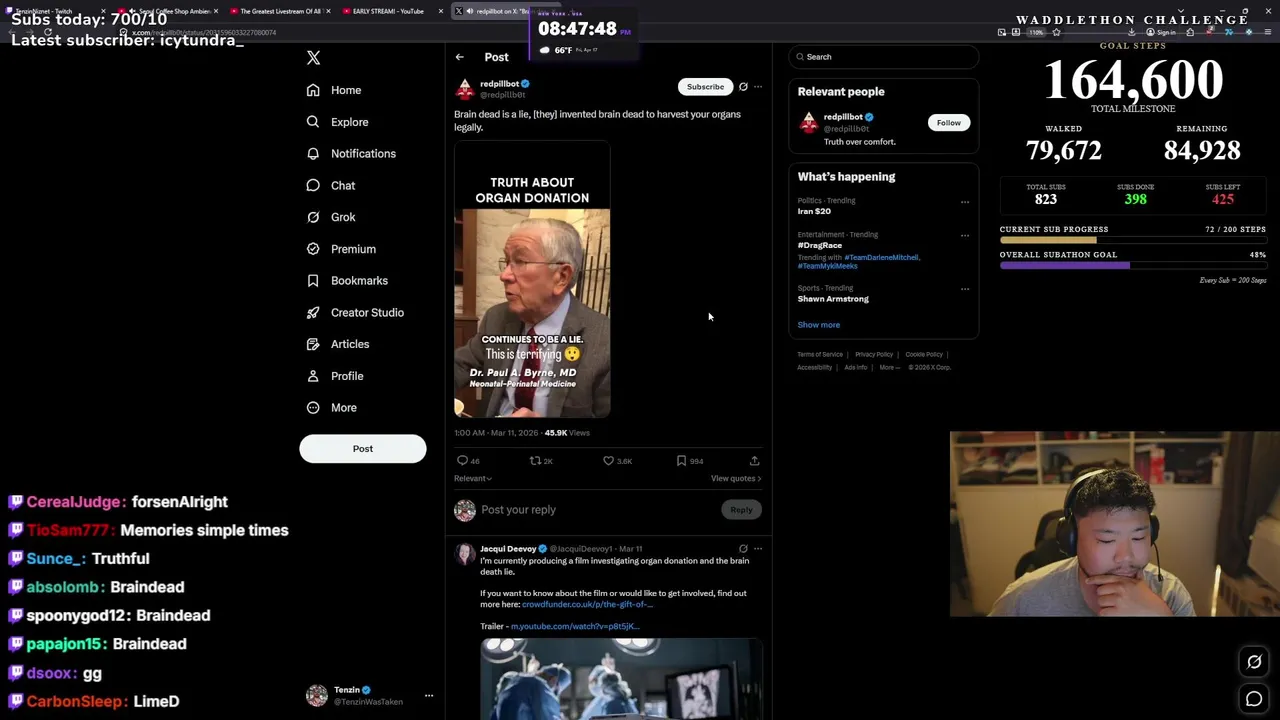1280x720 pixels.
Task: Click the Reply button
Action: [x=741, y=510]
